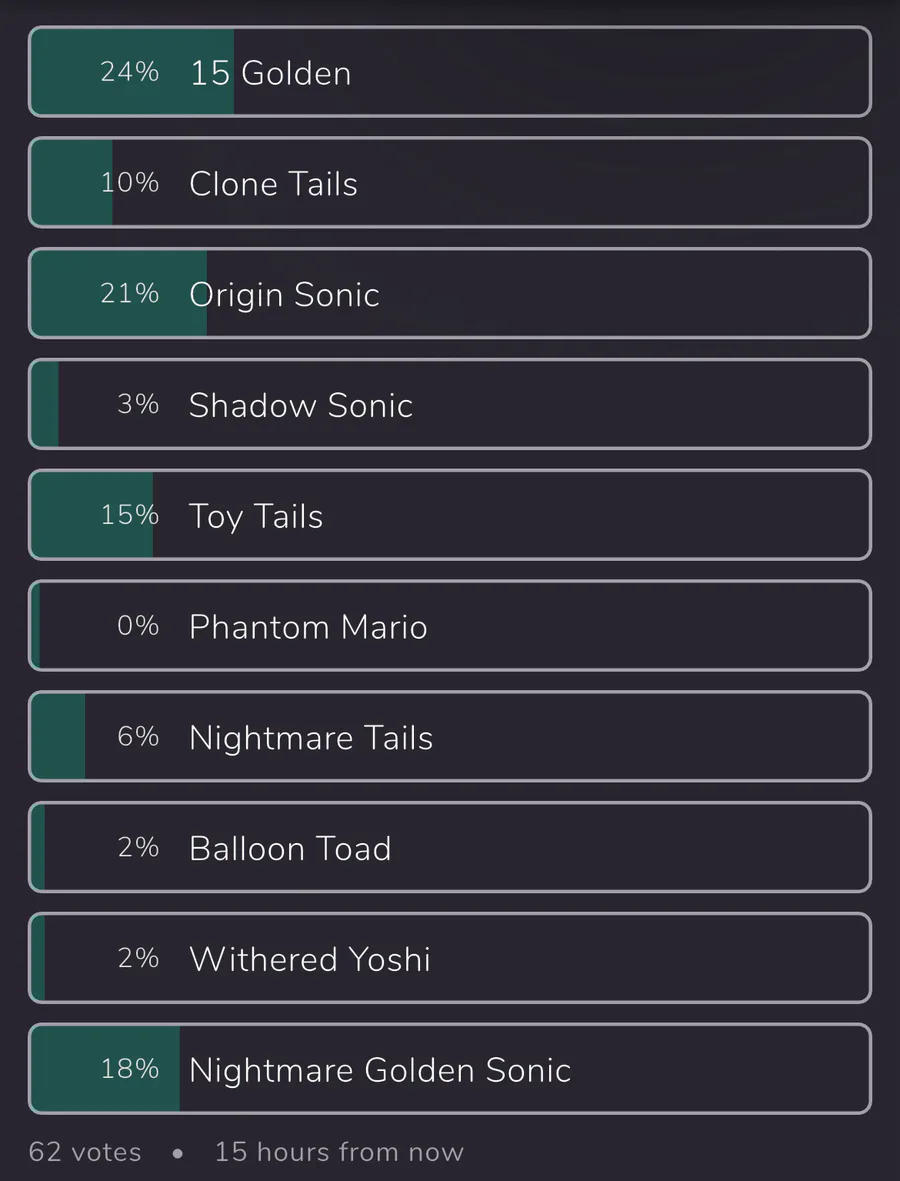The image size is (900, 1181).
Task: Click the "15 hours from now" timestamp
Action: [339, 1152]
